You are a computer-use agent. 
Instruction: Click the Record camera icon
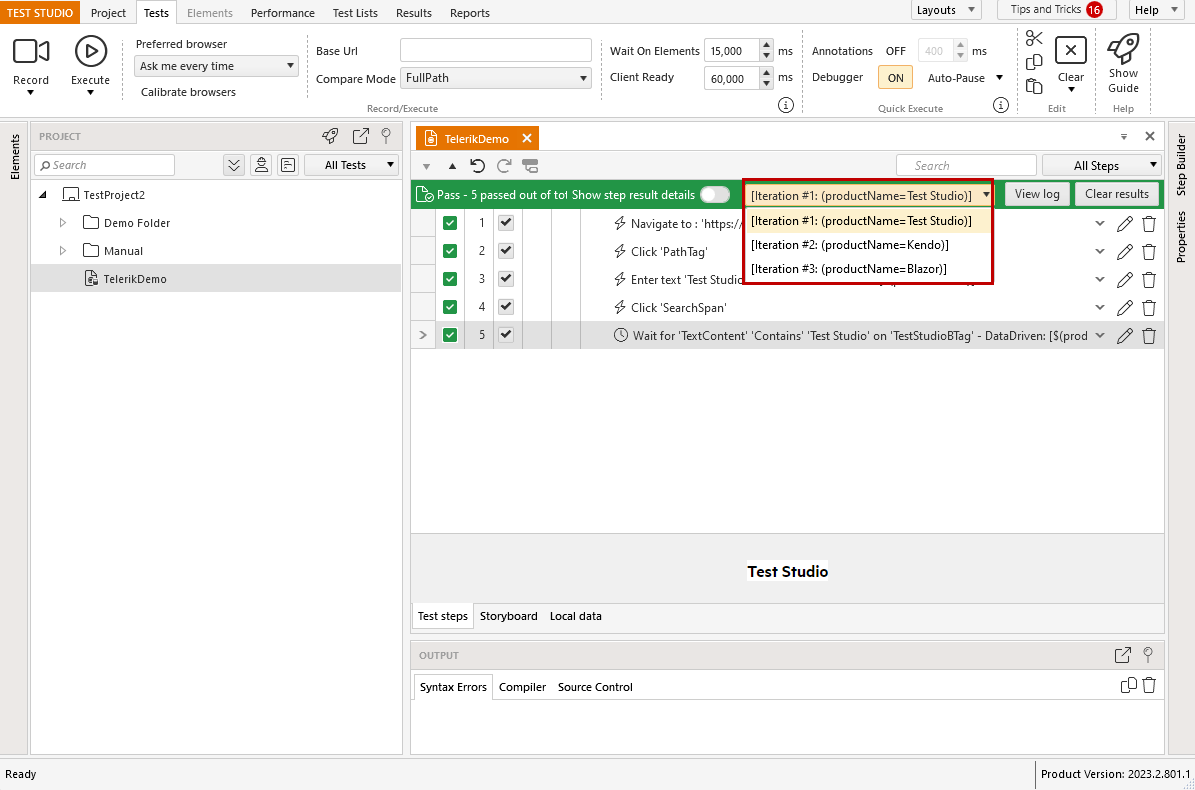30,51
